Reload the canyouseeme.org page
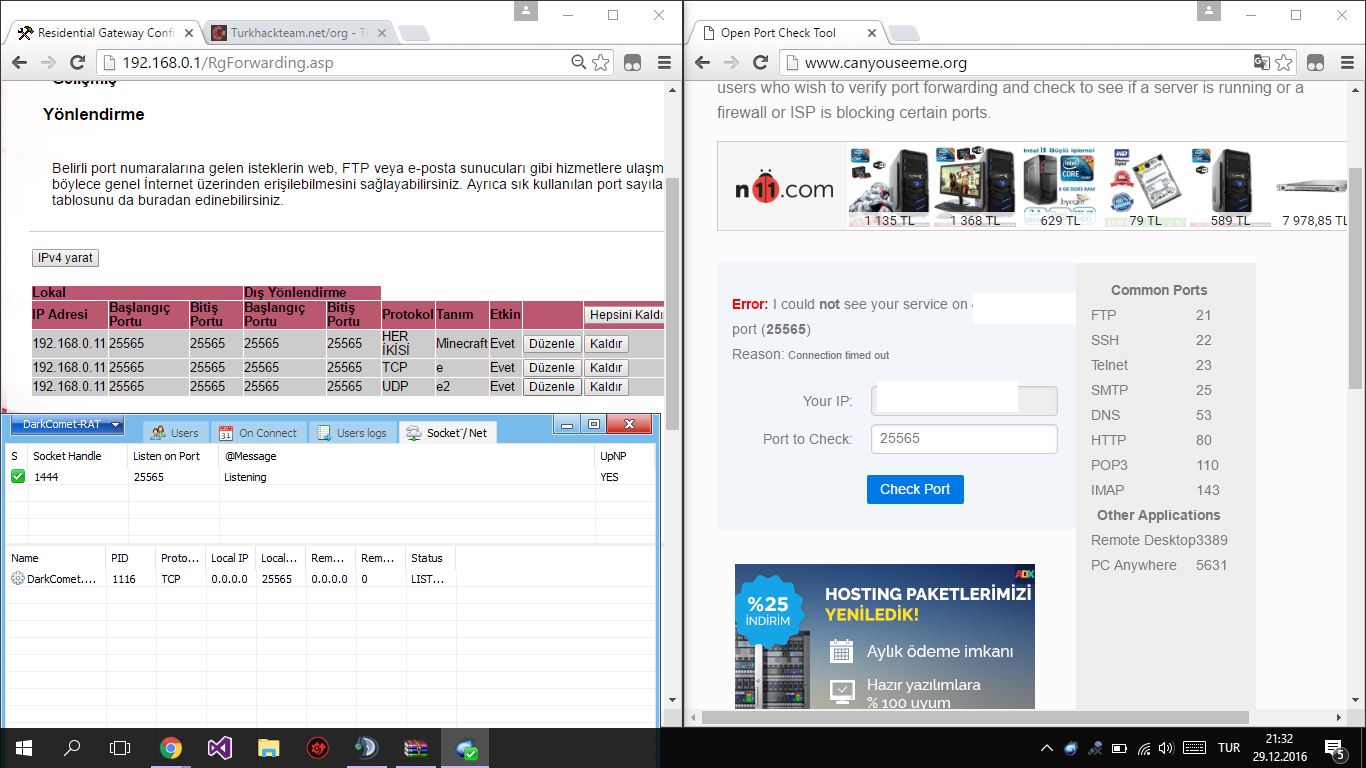This screenshot has height=768, width=1366. pos(761,62)
